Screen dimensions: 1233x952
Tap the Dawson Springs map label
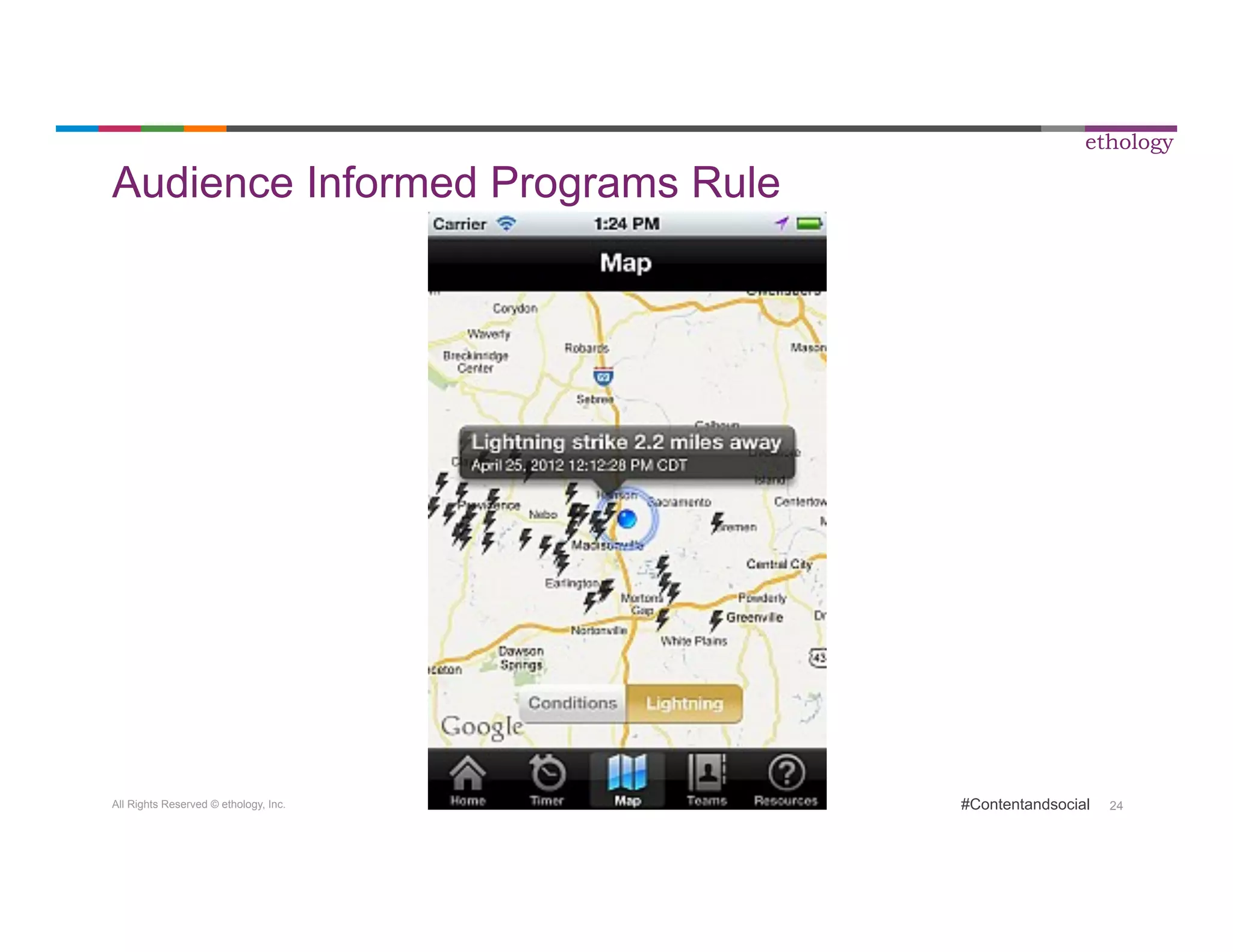[521, 658]
